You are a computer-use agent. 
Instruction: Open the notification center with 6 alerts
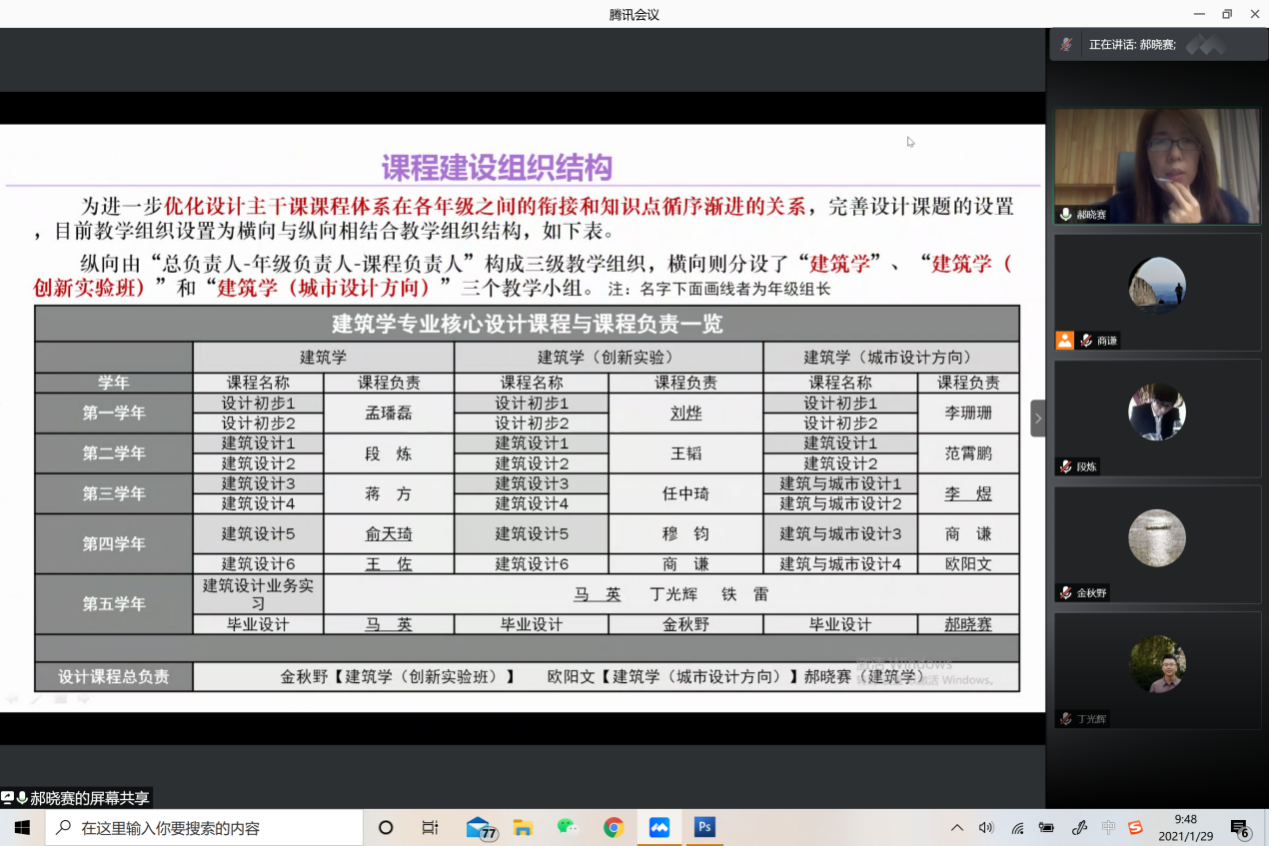pyautogui.click(x=1240, y=829)
